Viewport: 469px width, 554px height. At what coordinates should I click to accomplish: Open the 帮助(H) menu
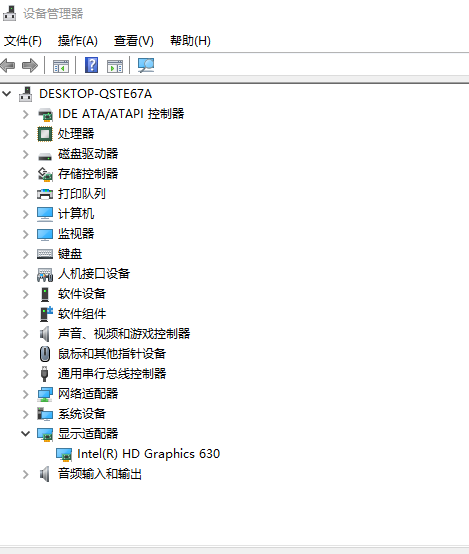coord(190,41)
